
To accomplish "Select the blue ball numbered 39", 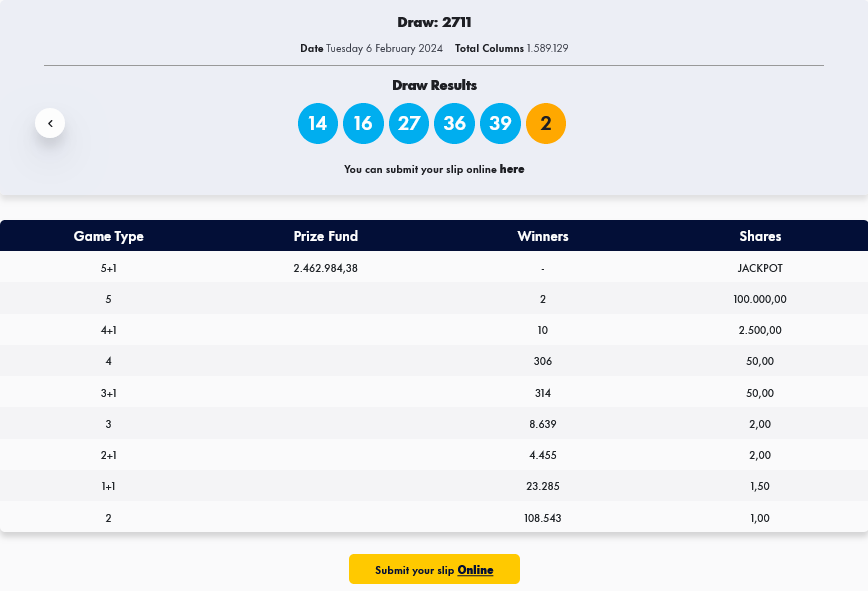I will point(500,124).
